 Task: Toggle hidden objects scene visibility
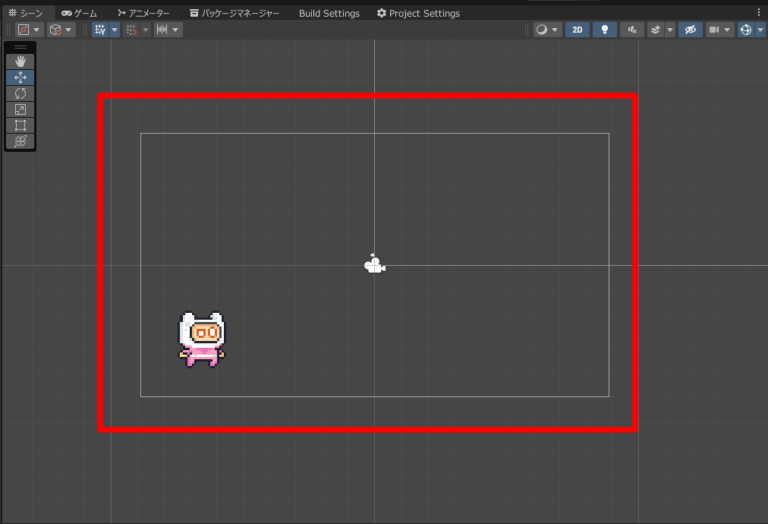tap(690, 30)
